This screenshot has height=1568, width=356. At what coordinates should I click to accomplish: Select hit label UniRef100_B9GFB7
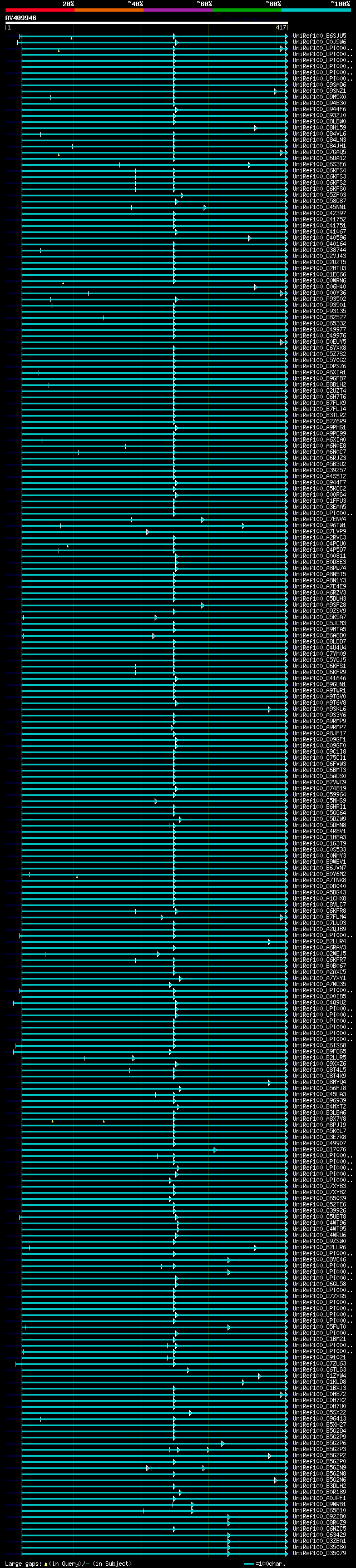coord(319,379)
